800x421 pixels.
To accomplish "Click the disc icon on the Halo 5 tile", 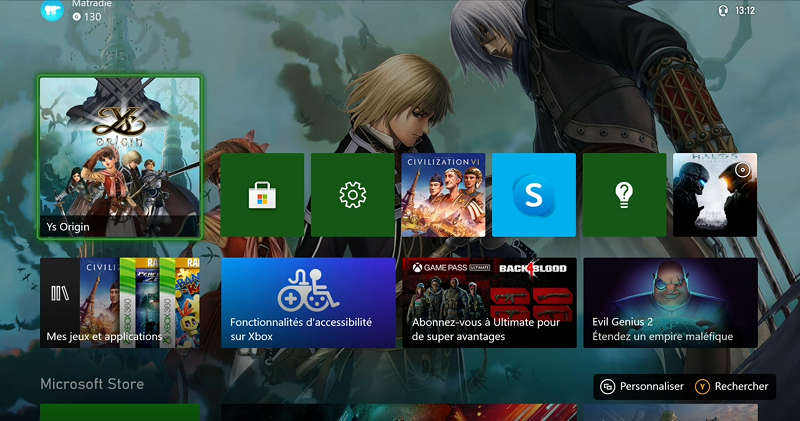I will coord(742,170).
